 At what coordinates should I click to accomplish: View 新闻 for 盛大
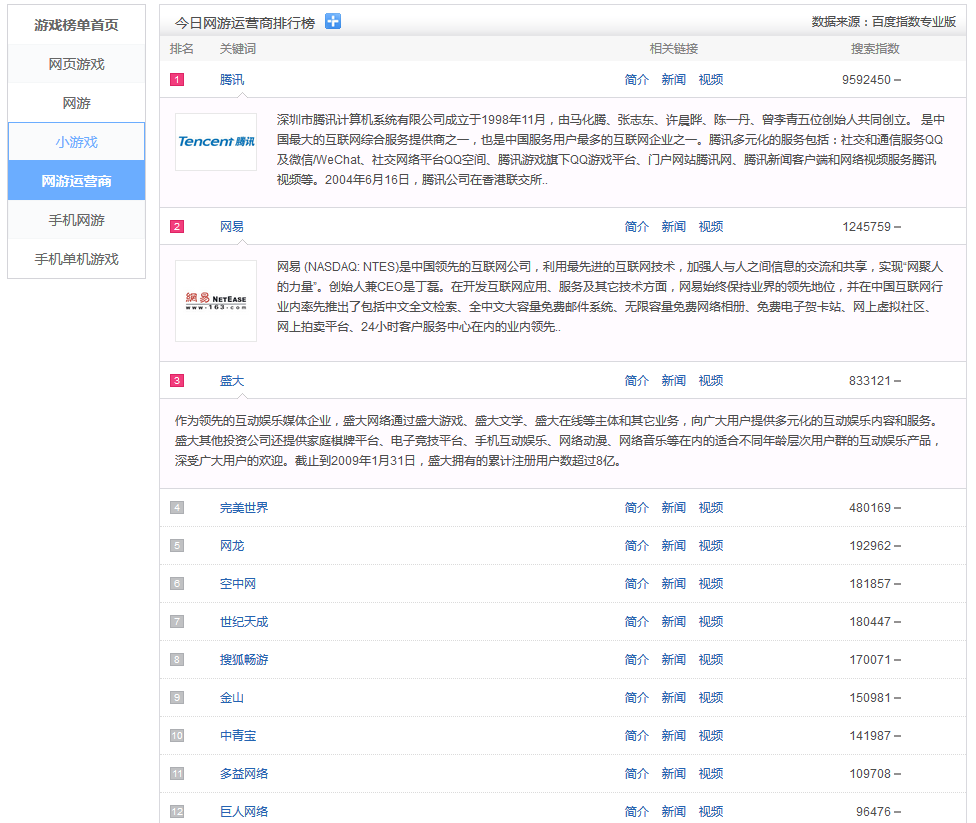pyautogui.click(x=673, y=380)
